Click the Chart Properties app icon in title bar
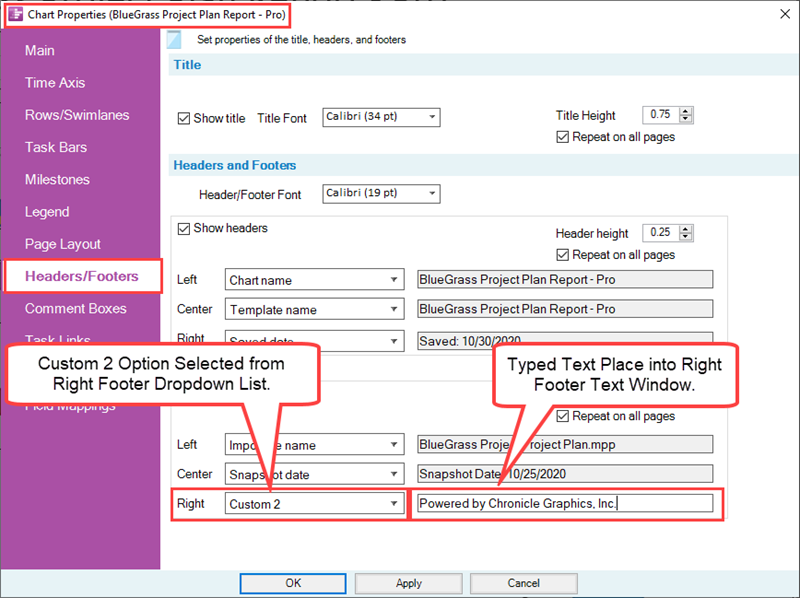Screen dimensions: 800x598 (16, 14)
